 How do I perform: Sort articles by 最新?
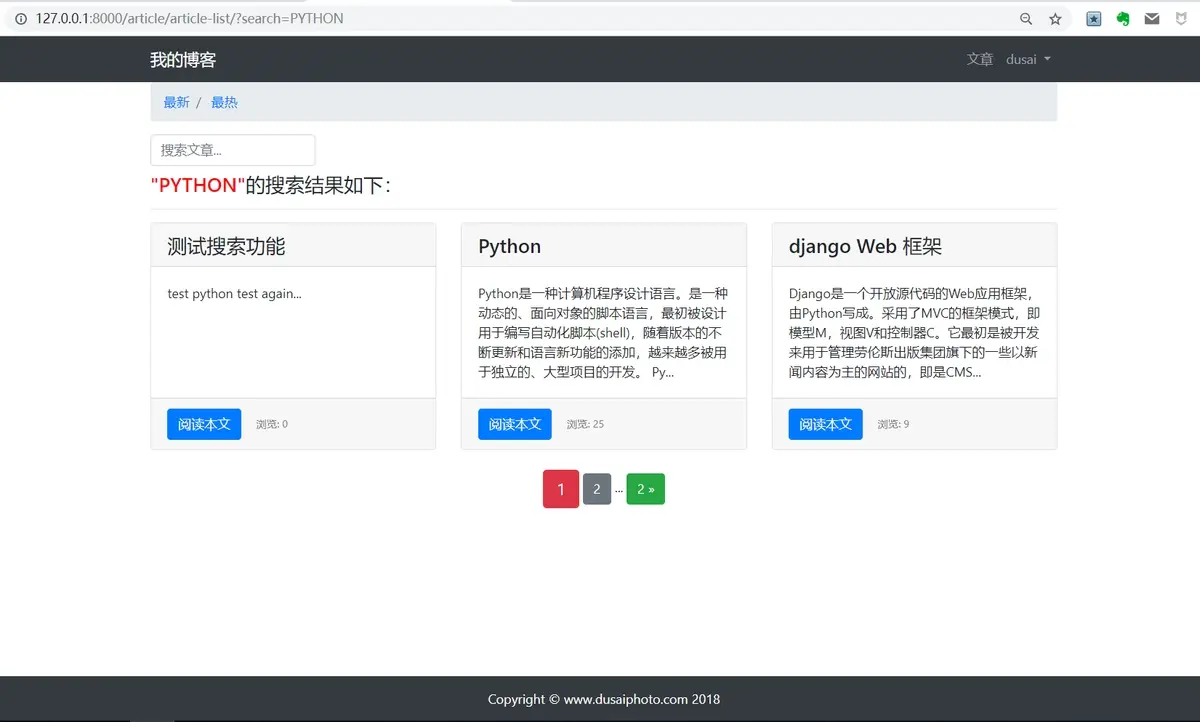coord(176,102)
